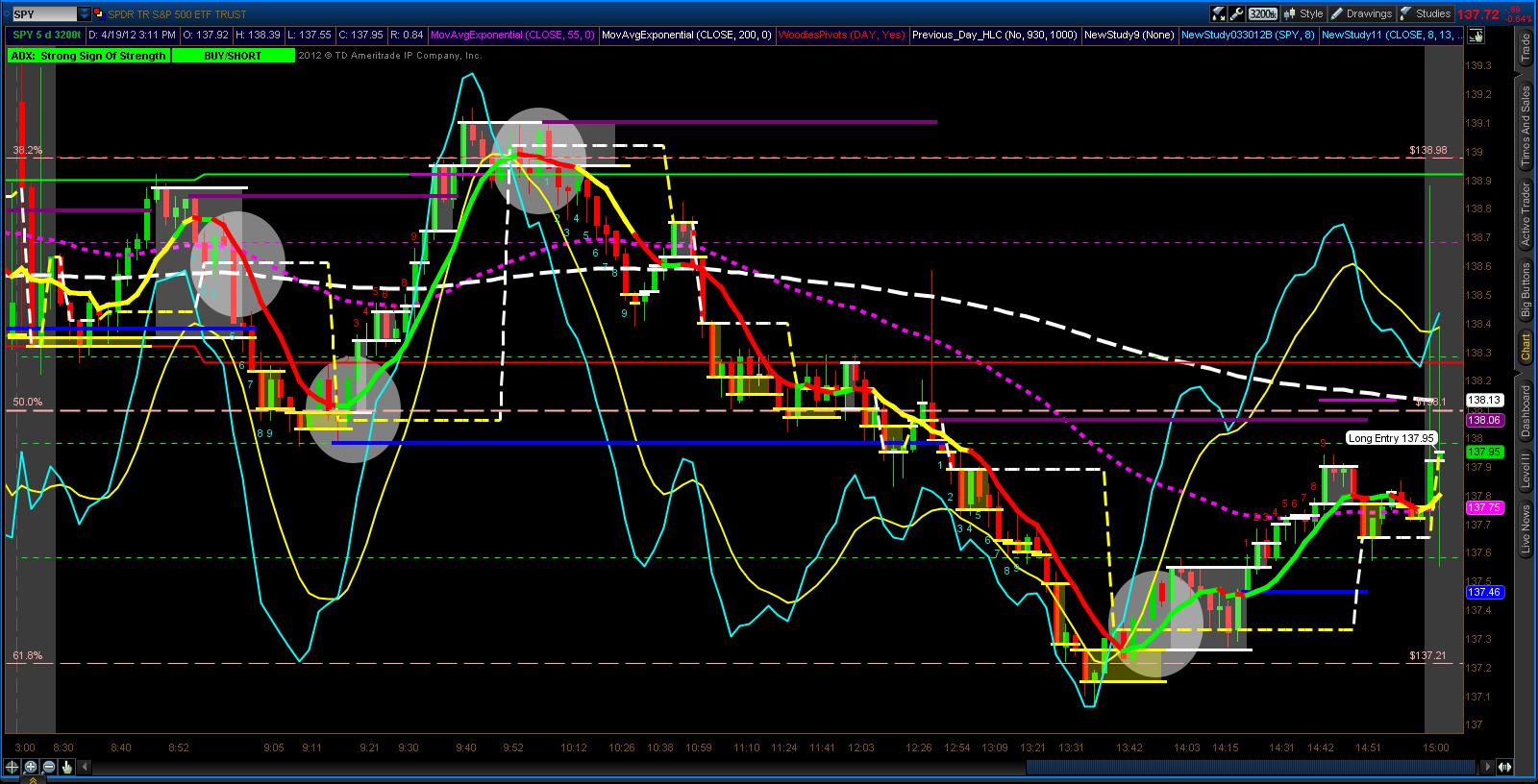Open the Studies menu
The width and height of the screenshot is (1538, 784).
[1426, 14]
